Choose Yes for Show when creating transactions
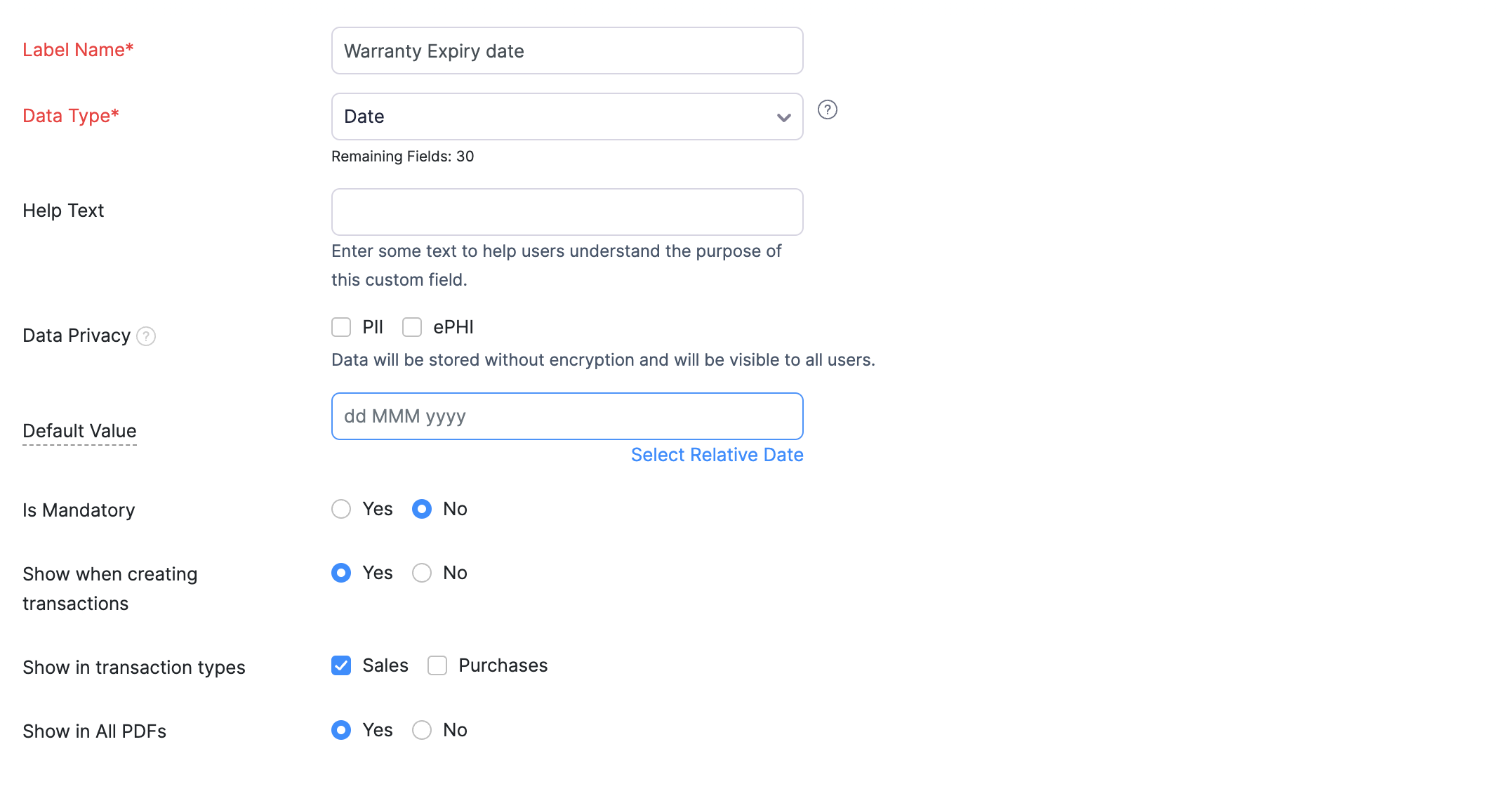Screen dimensions: 1512x803 coord(341,573)
